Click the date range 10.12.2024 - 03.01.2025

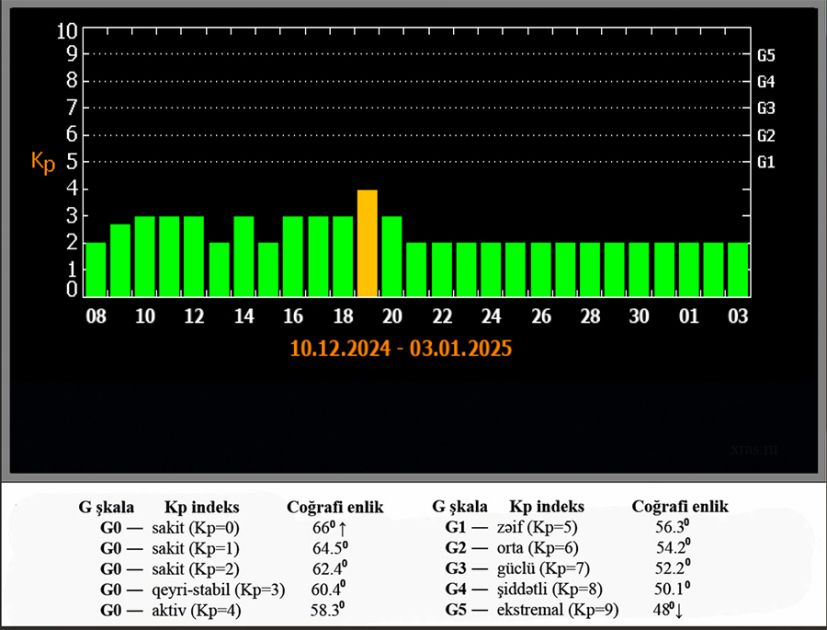click(401, 351)
